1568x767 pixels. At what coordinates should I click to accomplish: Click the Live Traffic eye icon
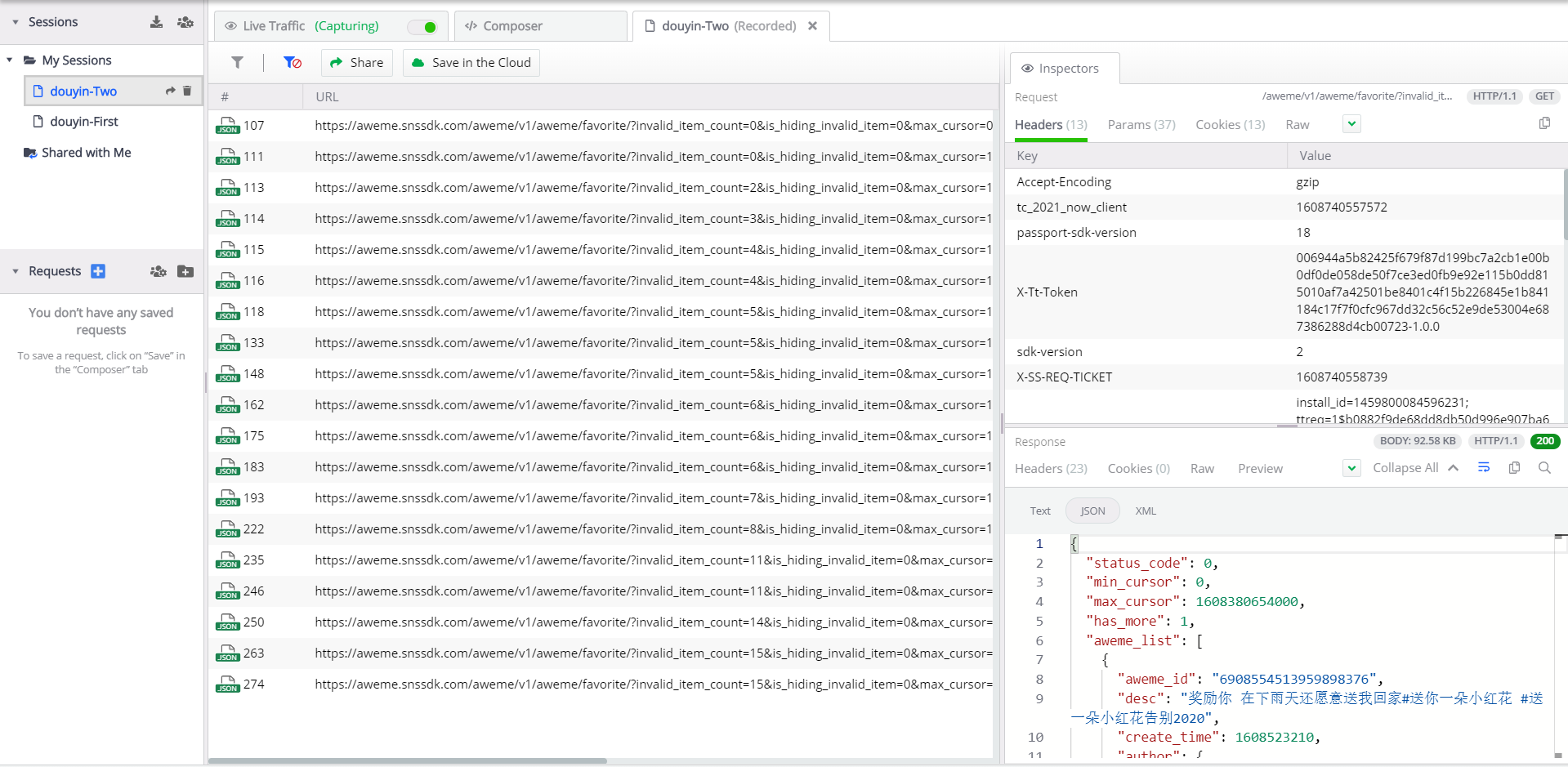pos(231,26)
